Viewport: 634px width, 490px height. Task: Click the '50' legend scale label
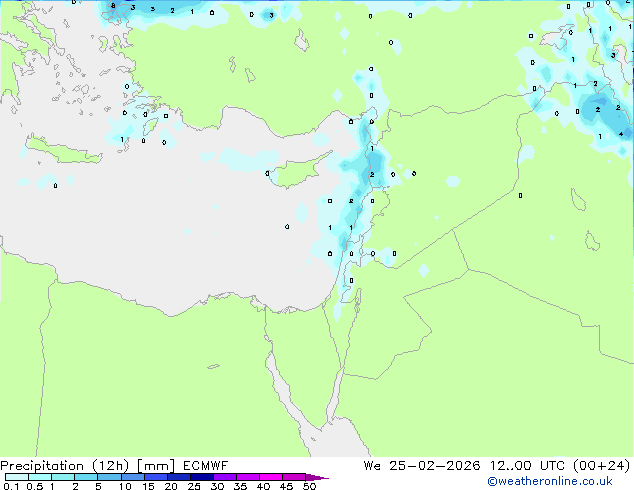pos(309,486)
